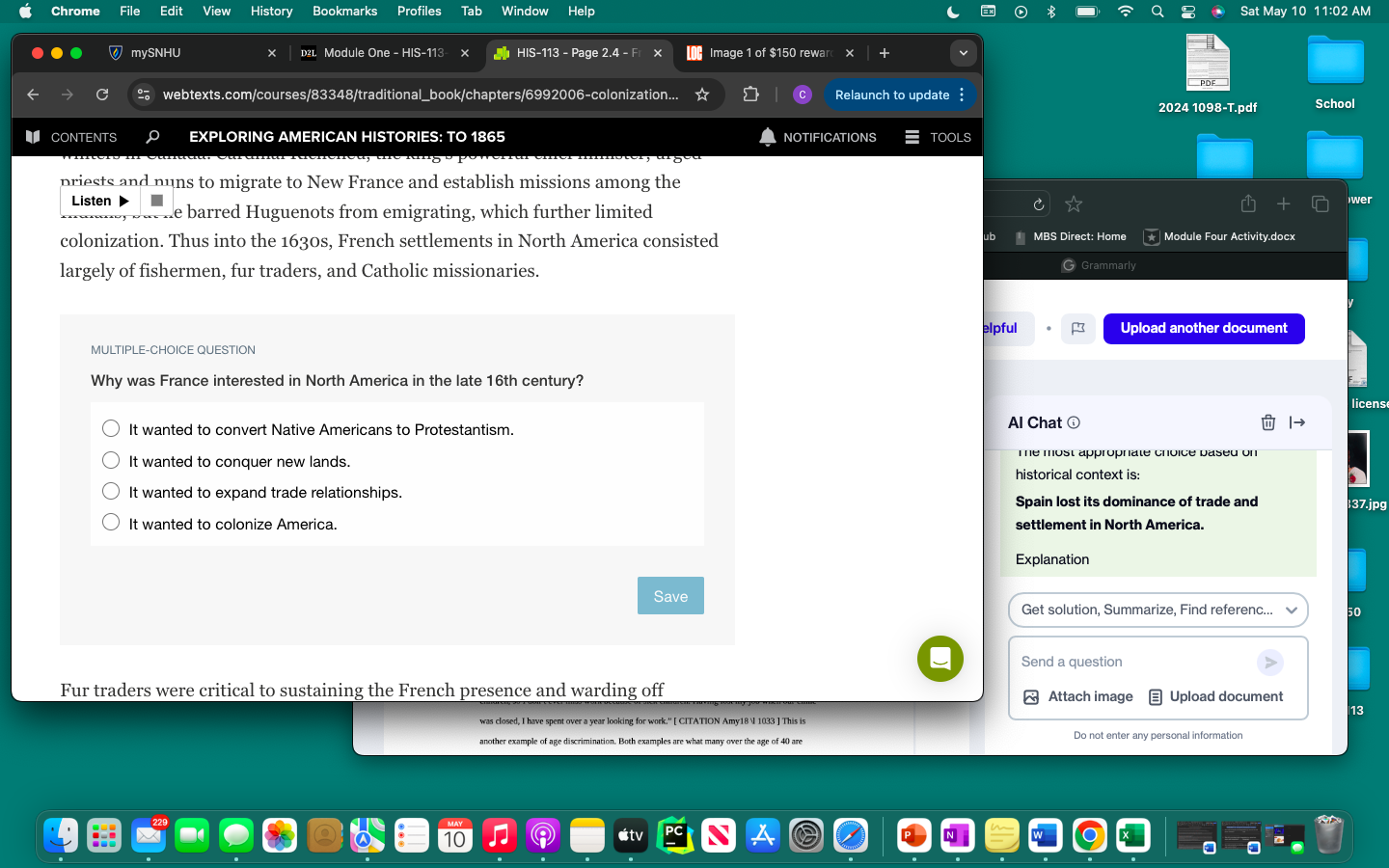Choose 'It wanted to conquer new lands'

111,460
